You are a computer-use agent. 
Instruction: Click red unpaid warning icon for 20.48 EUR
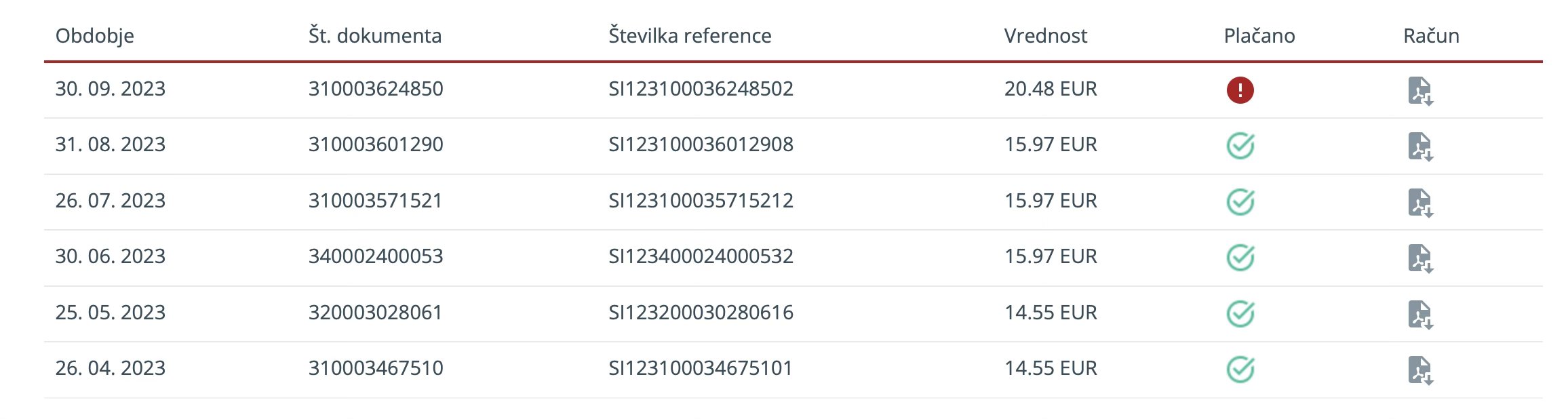(1240, 89)
